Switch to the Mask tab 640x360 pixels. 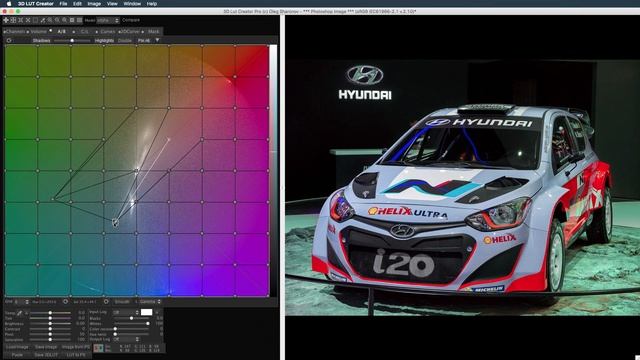tap(153, 31)
